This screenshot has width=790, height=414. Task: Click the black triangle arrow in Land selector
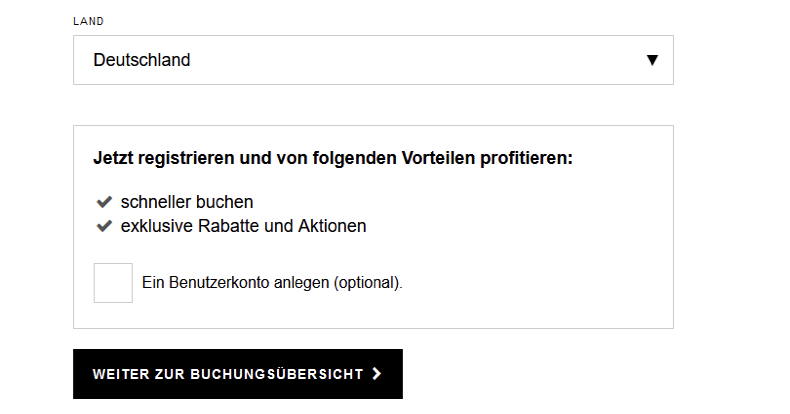(x=652, y=60)
